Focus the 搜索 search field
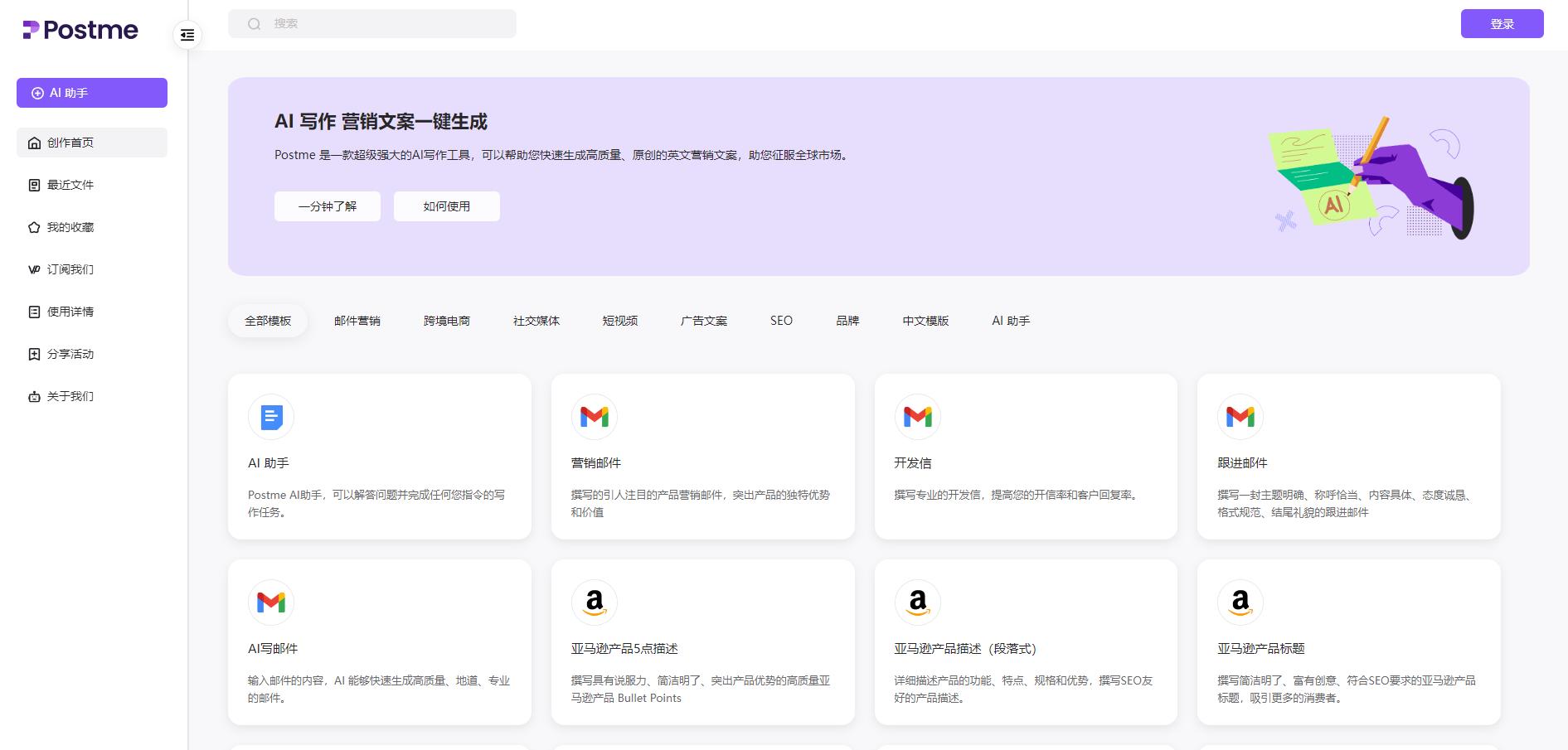The width and height of the screenshot is (1568, 750). click(381, 24)
